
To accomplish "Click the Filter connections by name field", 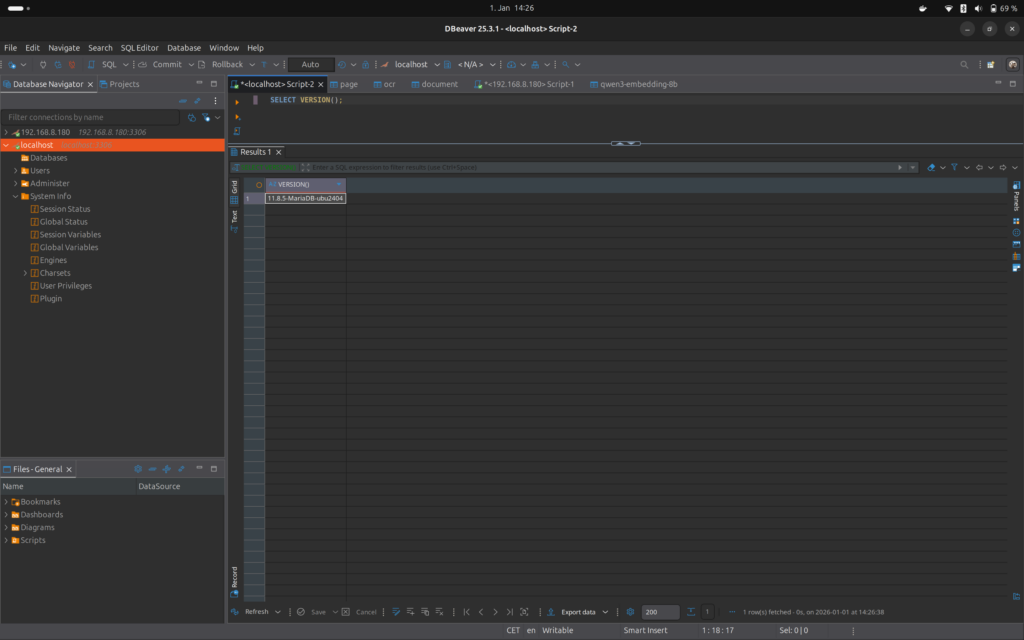I will [x=92, y=117].
